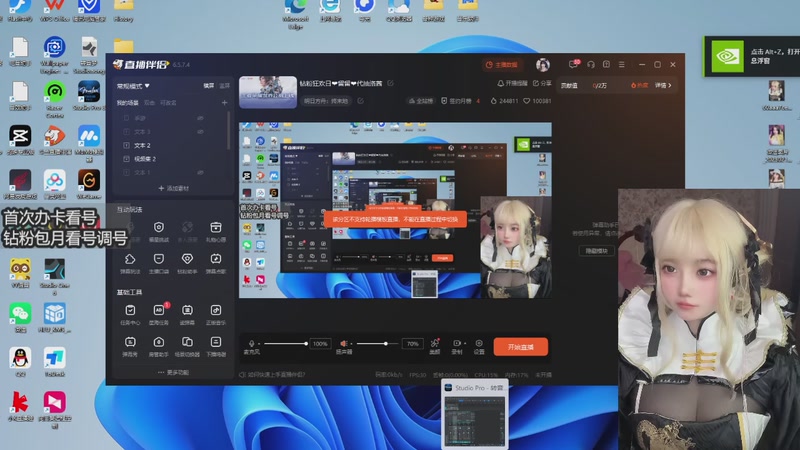Click the stream cover thumbnail image
The width and height of the screenshot is (800, 450).
[268, 92]
